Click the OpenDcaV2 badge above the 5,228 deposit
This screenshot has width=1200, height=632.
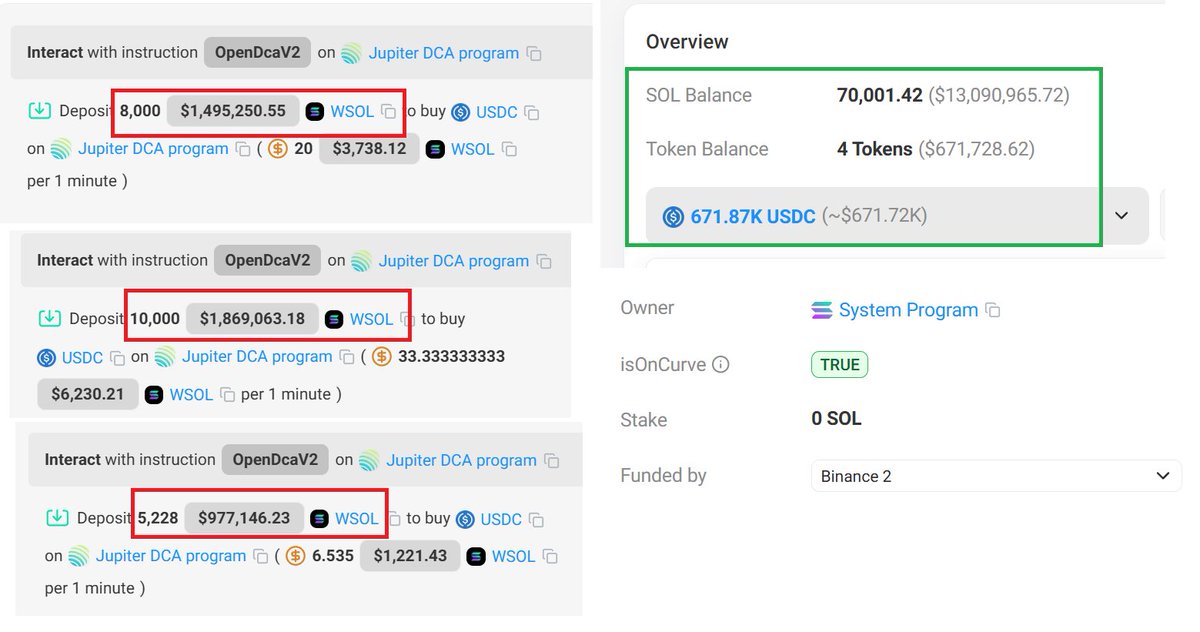[275, 460]
